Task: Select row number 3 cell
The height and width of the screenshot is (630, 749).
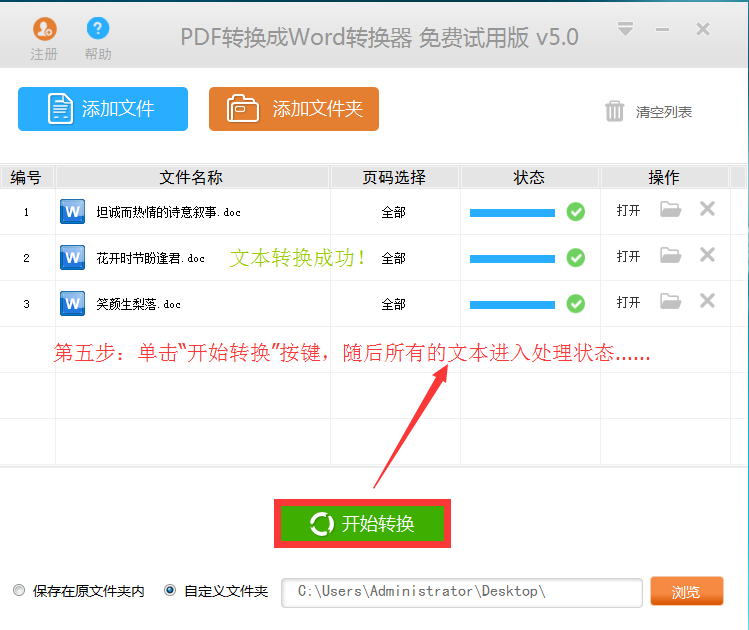Action: pos(27,304)
